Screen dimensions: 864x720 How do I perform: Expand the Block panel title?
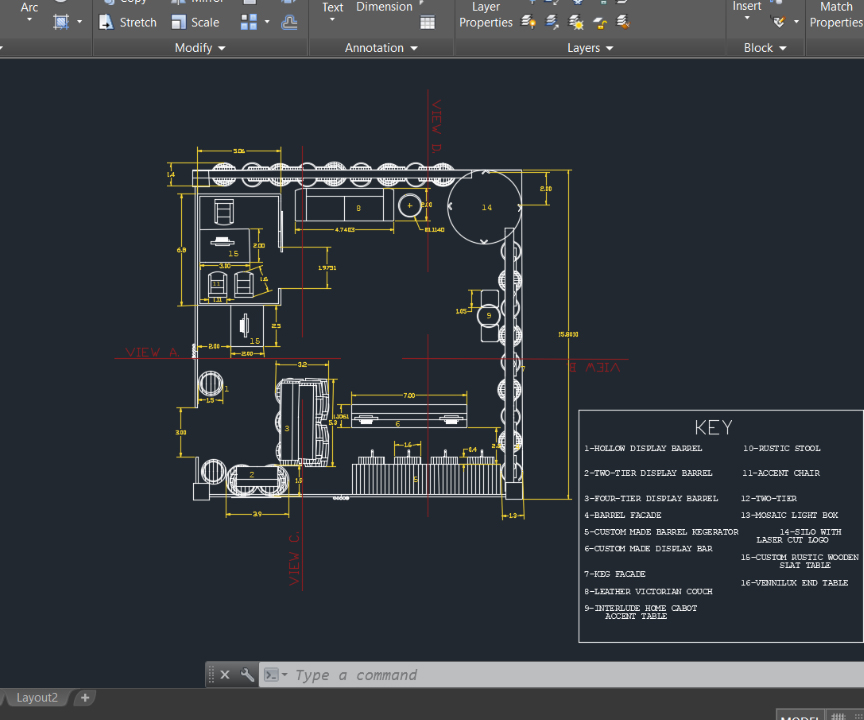point(765,48)
